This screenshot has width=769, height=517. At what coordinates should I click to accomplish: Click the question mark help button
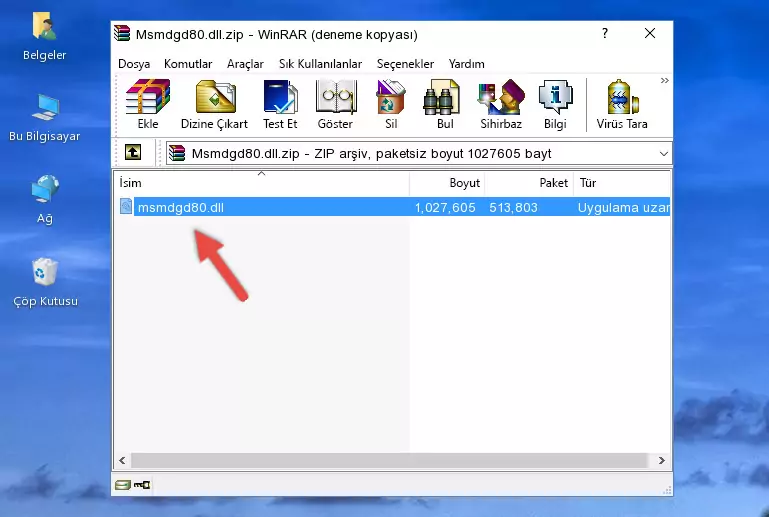coord(605,33)
